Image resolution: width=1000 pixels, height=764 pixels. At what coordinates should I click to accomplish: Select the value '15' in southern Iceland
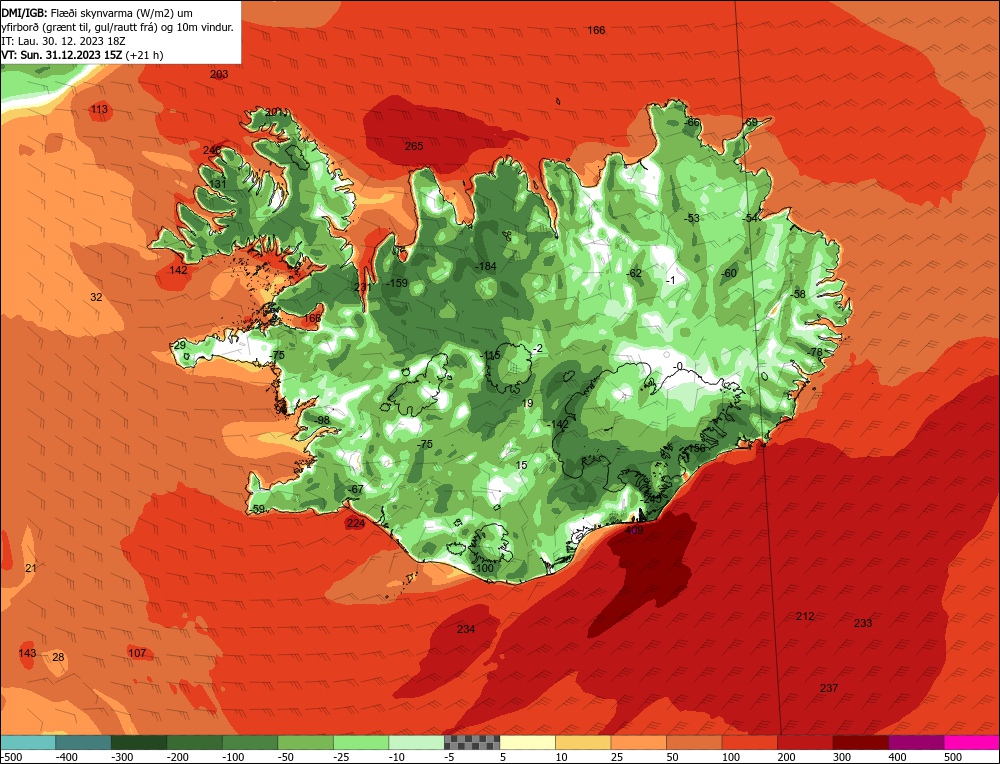coord(522,465)
